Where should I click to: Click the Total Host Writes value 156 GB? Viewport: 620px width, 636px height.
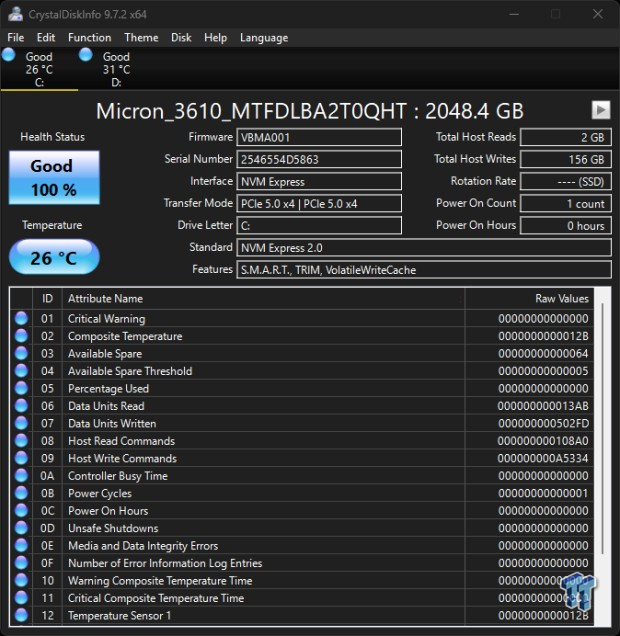(x=566, y=159)
